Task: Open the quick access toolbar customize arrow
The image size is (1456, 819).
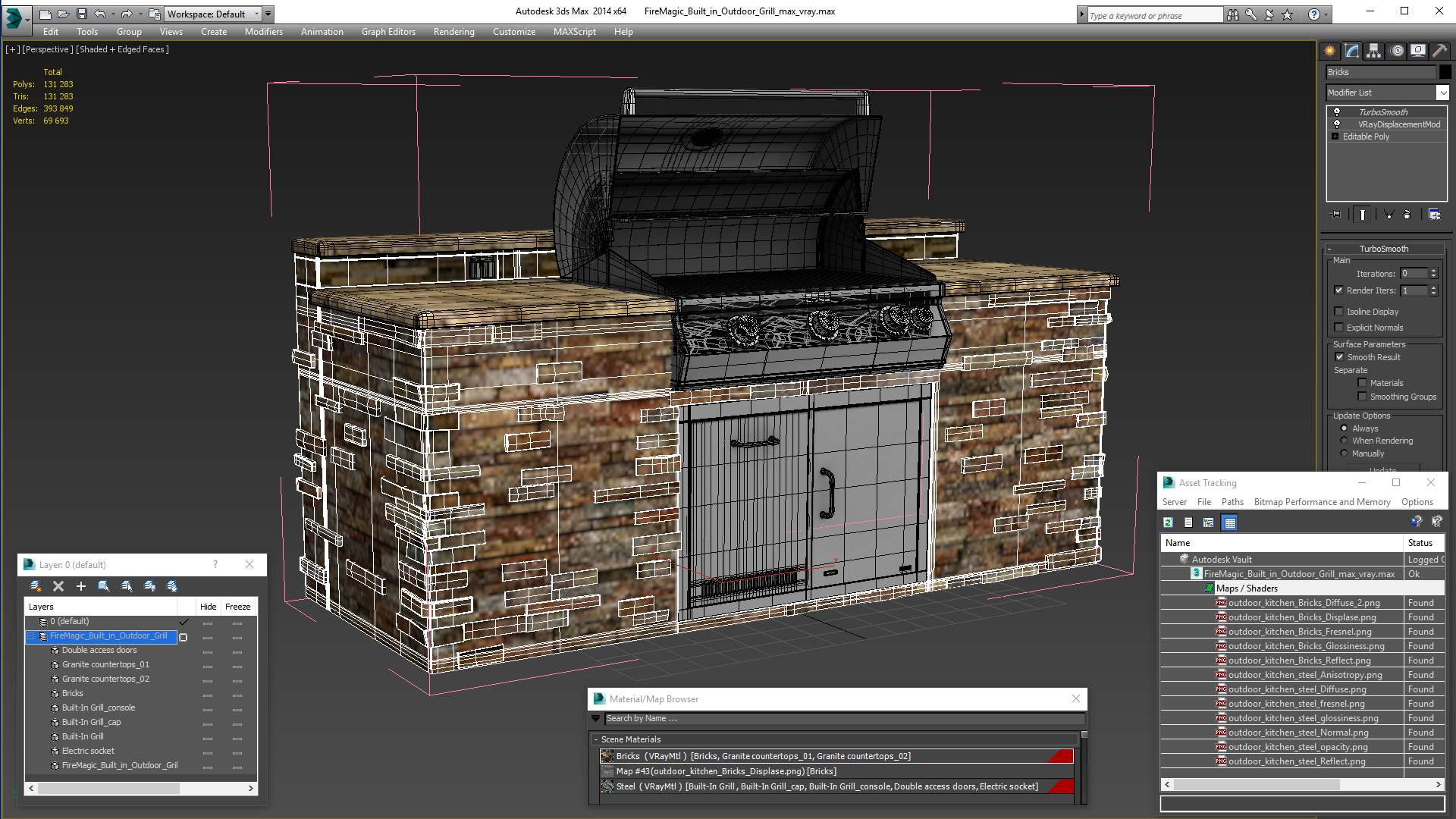Action: click(268, 14)
